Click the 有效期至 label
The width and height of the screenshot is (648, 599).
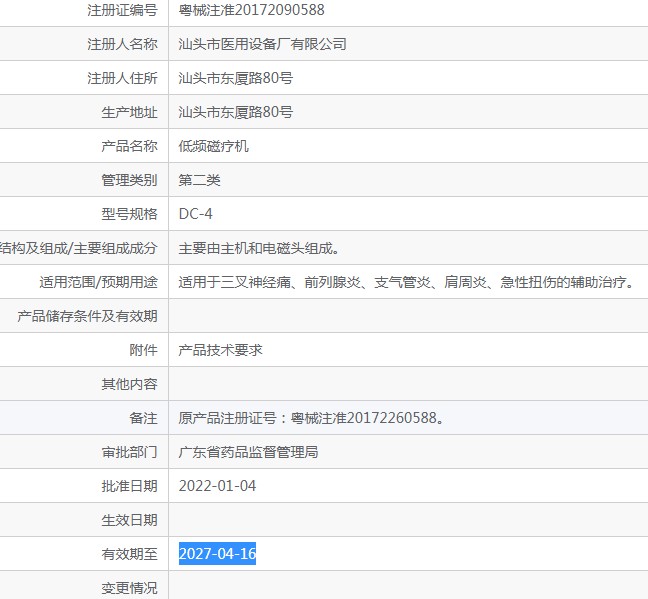coord(129,554)
